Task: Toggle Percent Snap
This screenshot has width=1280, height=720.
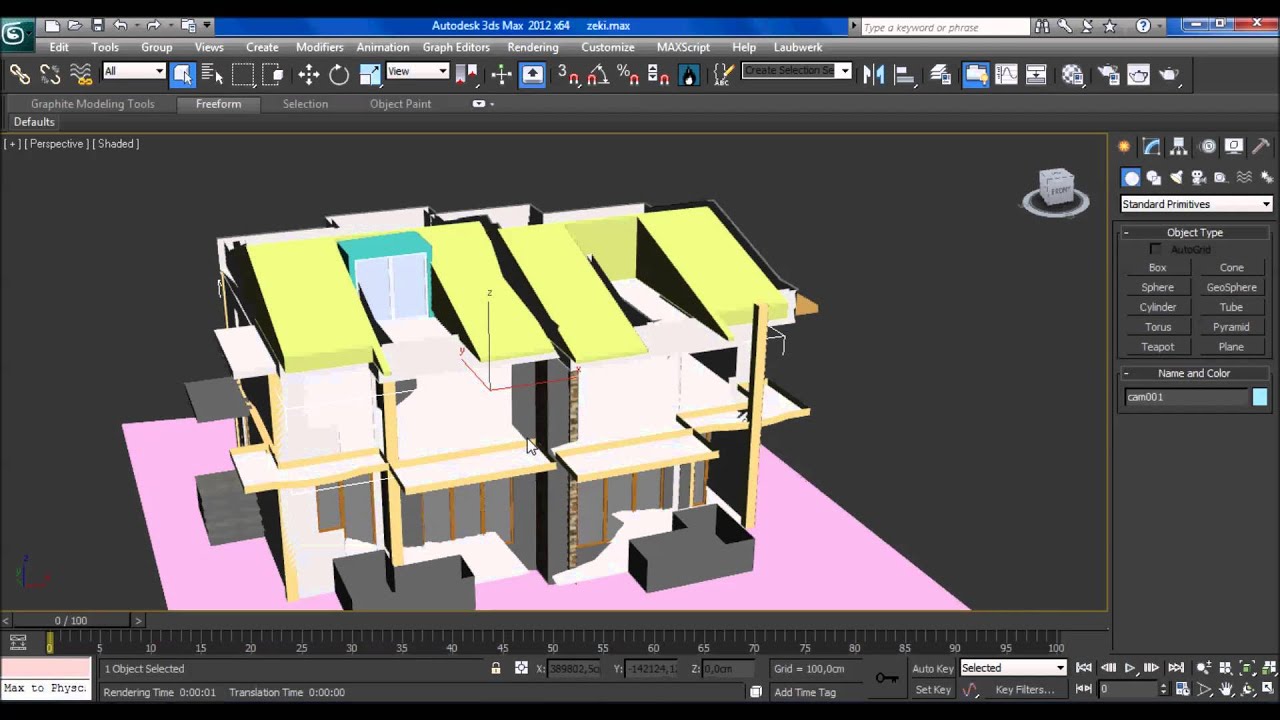Action: tap(628, 74)
